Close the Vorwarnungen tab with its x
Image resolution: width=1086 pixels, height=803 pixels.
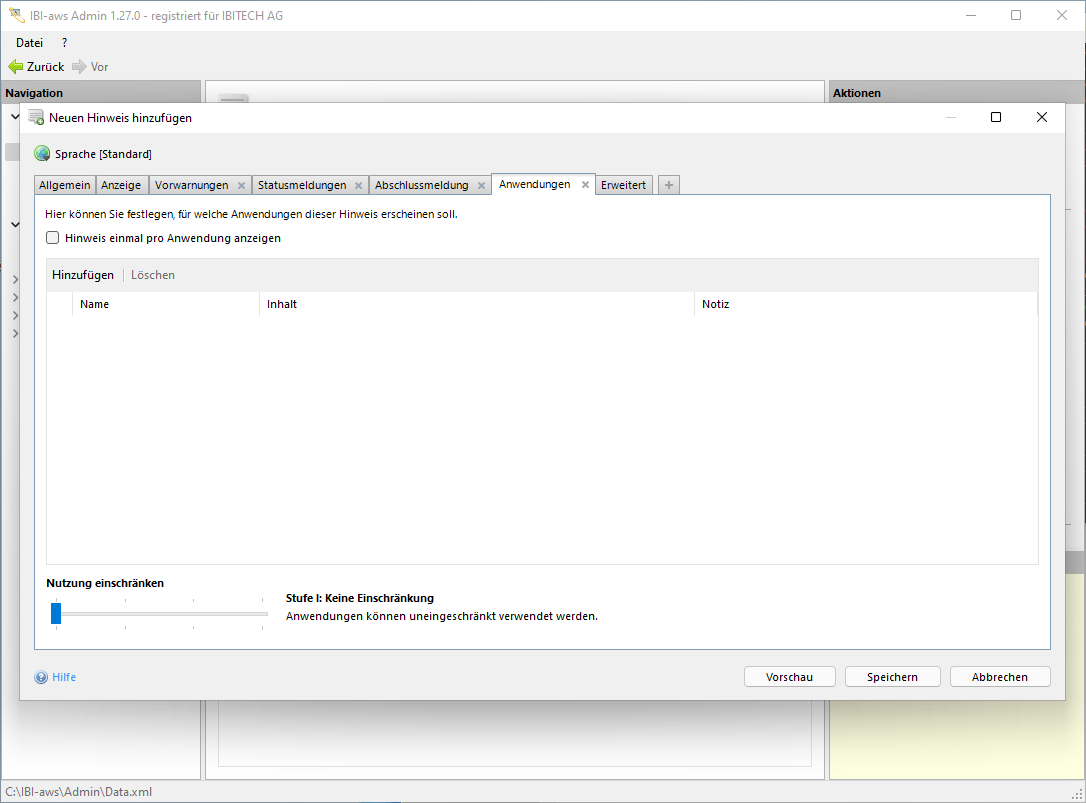click(x=241, y=186)
